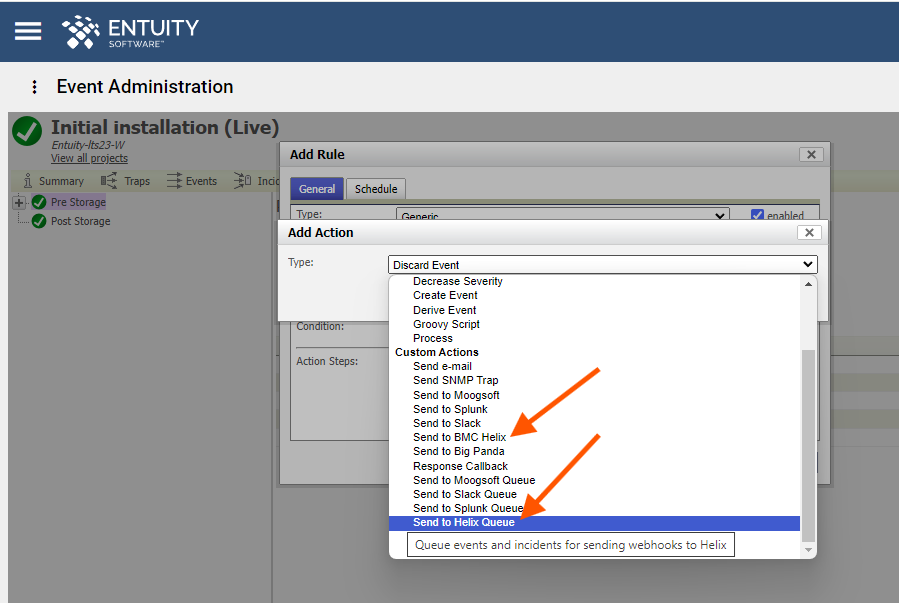Click the dropdown list scrollbar thumb
Image resolution: width=899 pixels, height=603 pixels.
click(808, 445)
